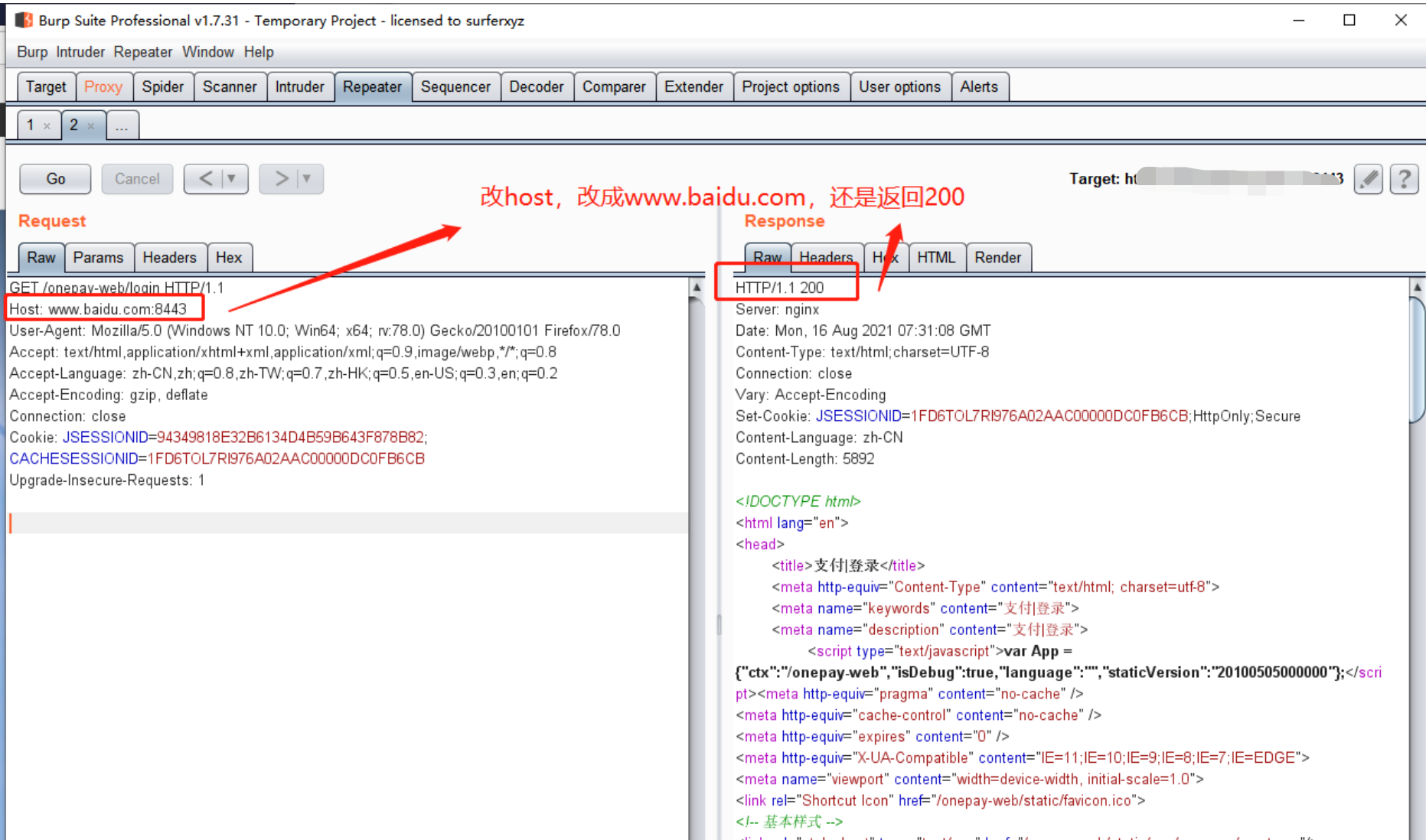Add a new Repeater tab with ellipsis

pos(122,126)
